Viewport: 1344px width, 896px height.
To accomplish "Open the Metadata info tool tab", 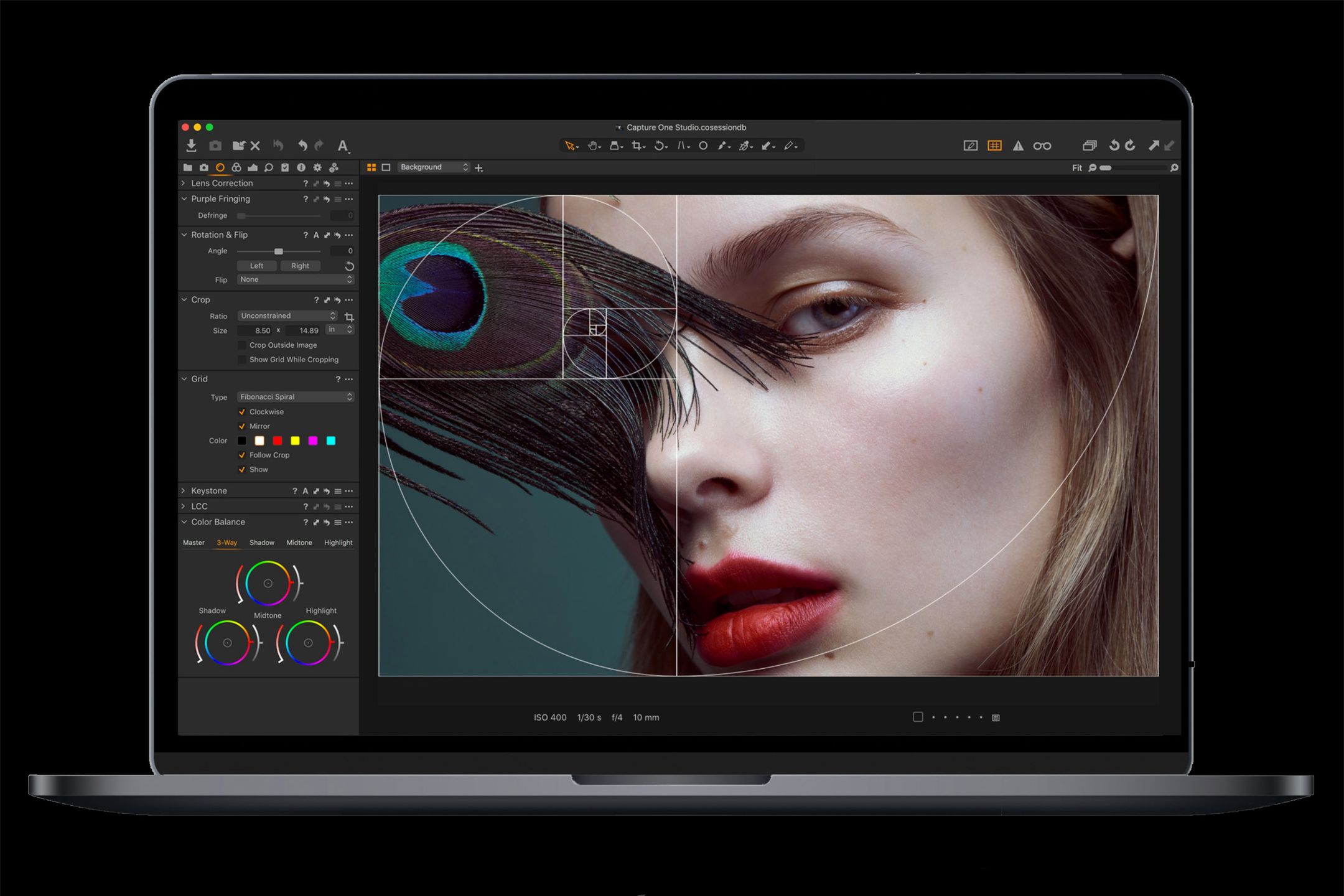I will pyautogui.click(x=301, y=167).
